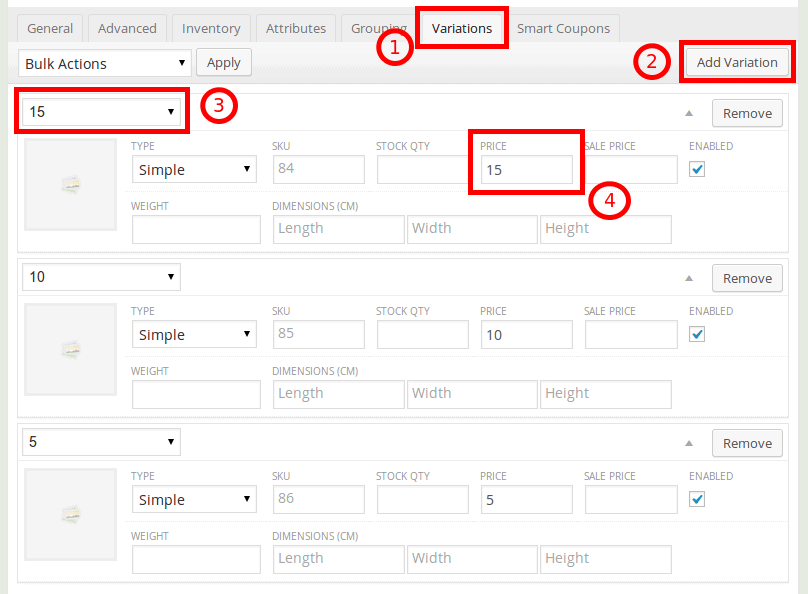This screenshot has width=808, height=594.
Task: Switch to the Inventory tab
Action: click(x=211, y=28)
